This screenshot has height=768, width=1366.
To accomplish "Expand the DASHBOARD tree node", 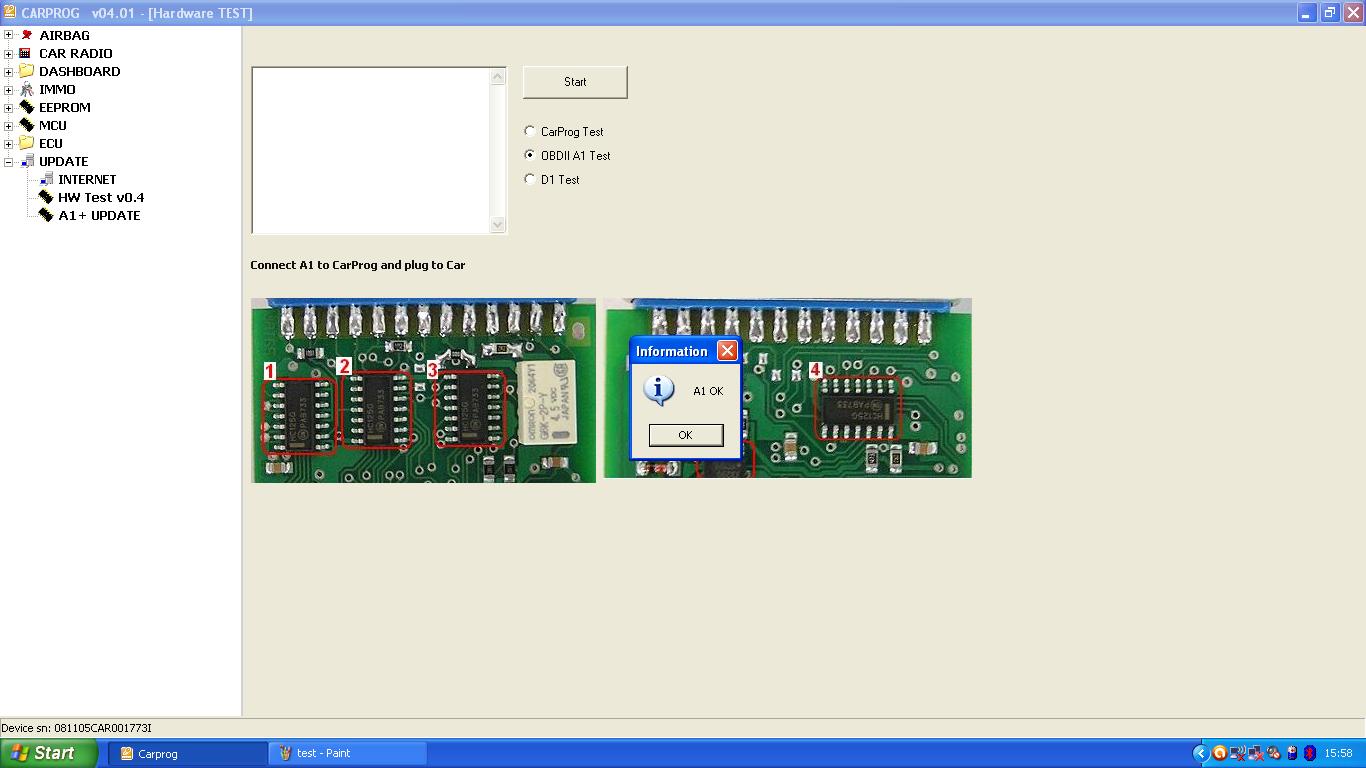I will (9, 71).
